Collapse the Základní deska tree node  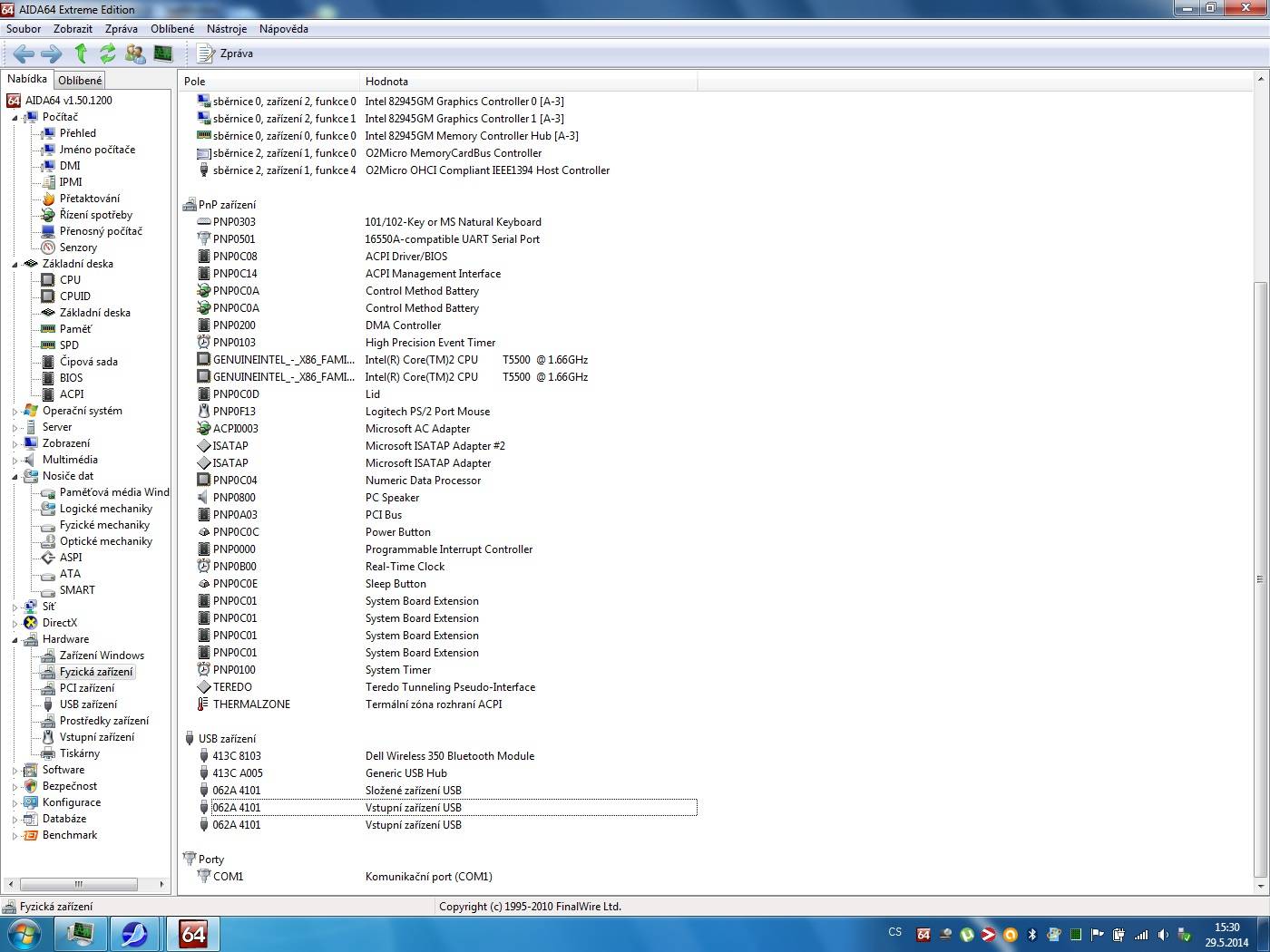(15, 265)
